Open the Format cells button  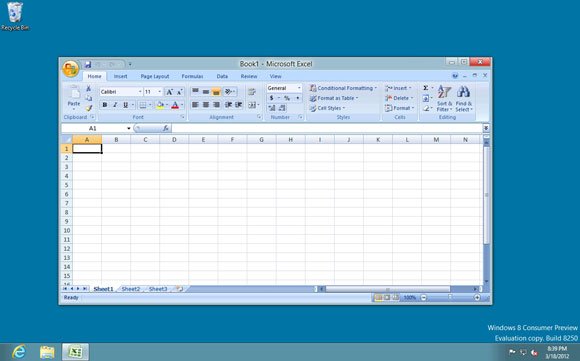(399, 108)
